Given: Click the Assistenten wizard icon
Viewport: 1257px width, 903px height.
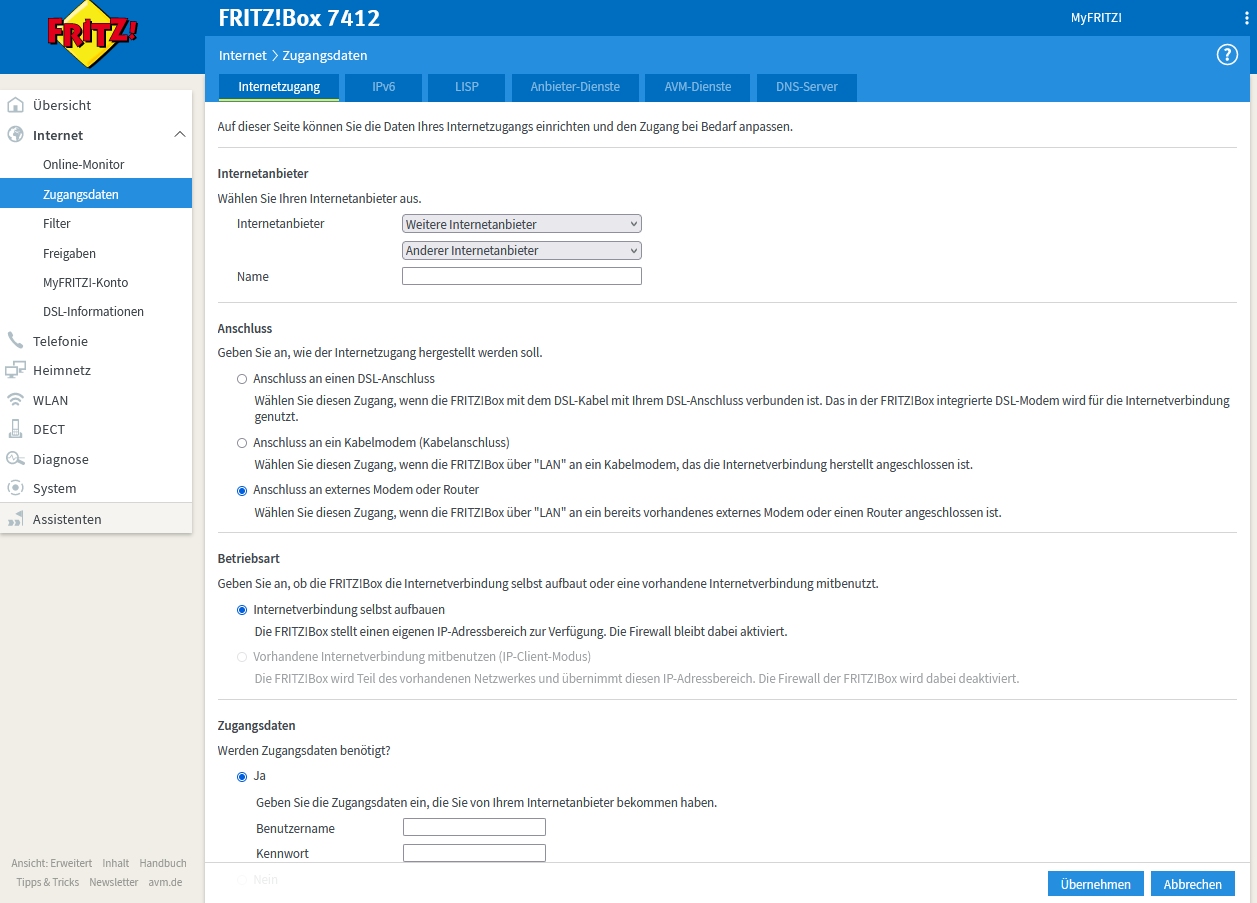Looking at the screenshot, I should tap(15, 519).
